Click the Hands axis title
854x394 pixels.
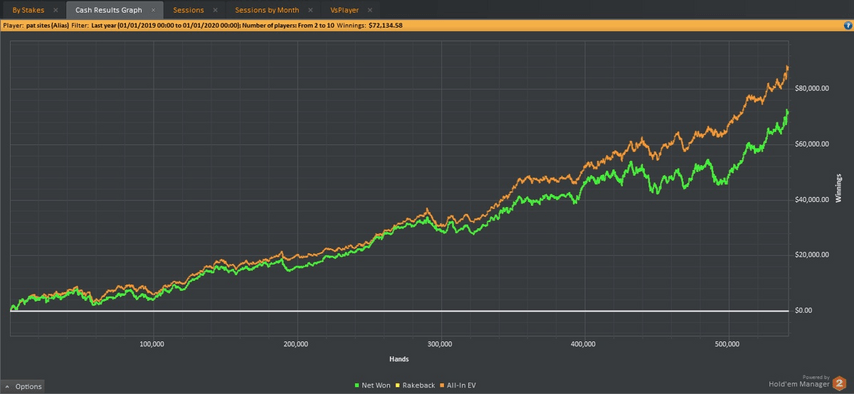click(399, 360)
